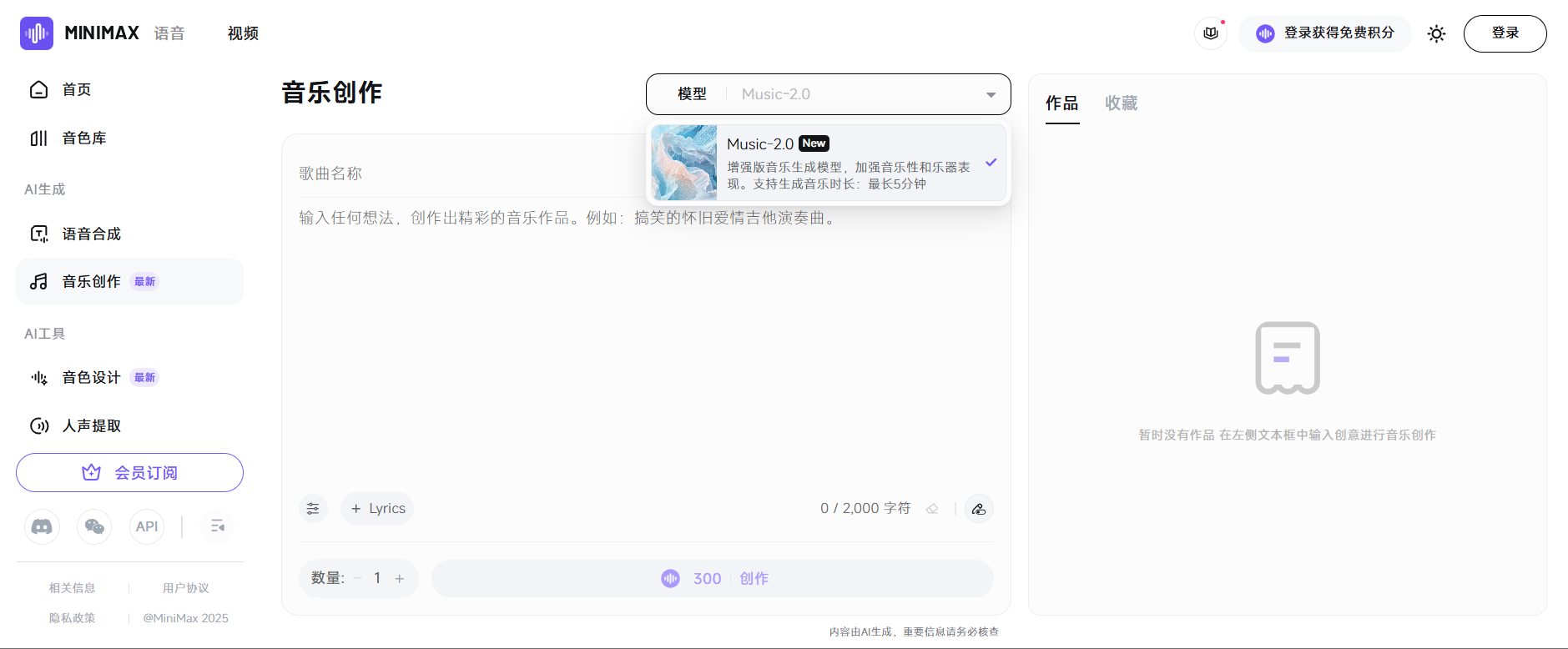Click the 0 / 2,000 字符 counter
This screenshot has height=649, width=1568.
coord(865,508)
